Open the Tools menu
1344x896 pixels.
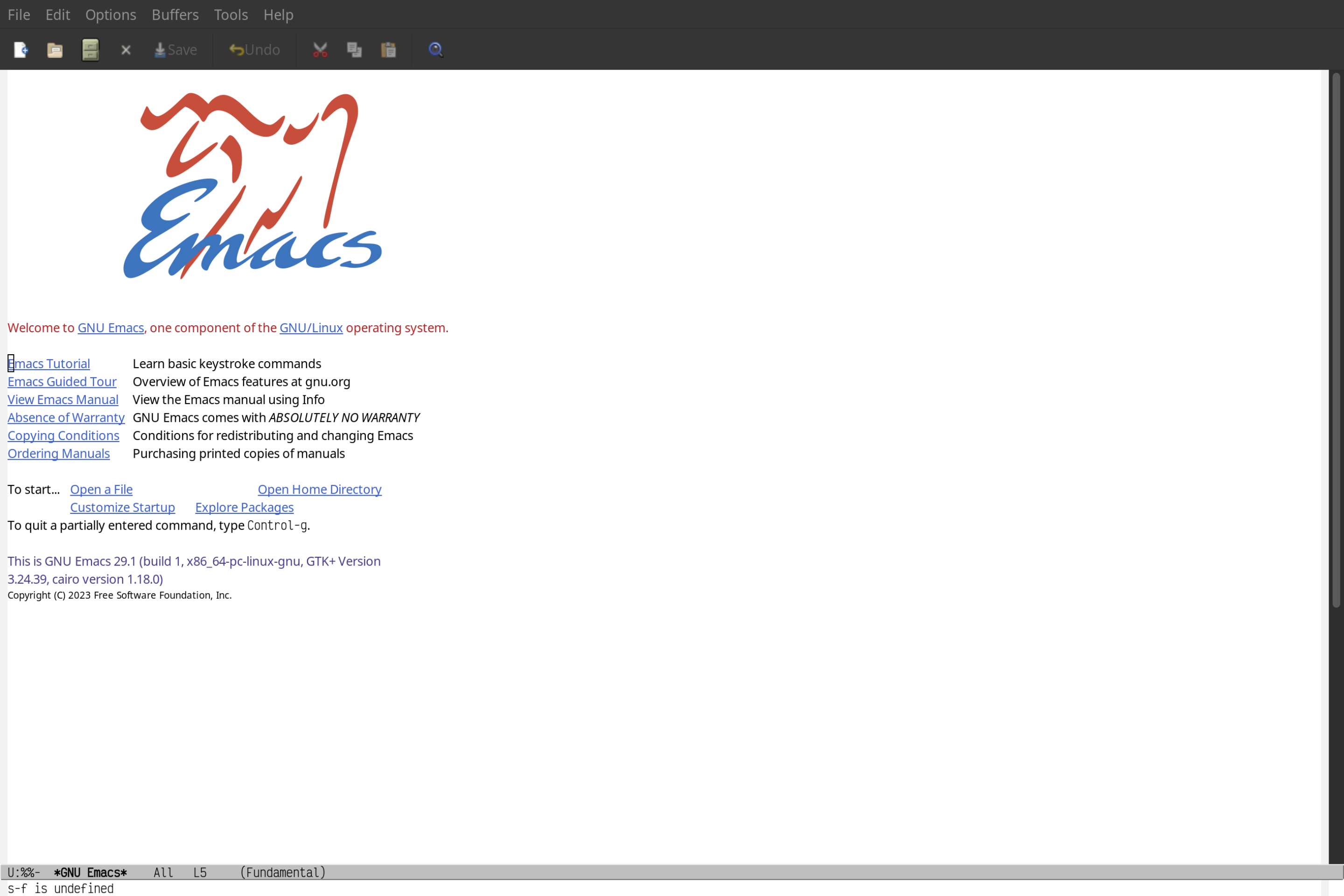(x=231, y=14)
